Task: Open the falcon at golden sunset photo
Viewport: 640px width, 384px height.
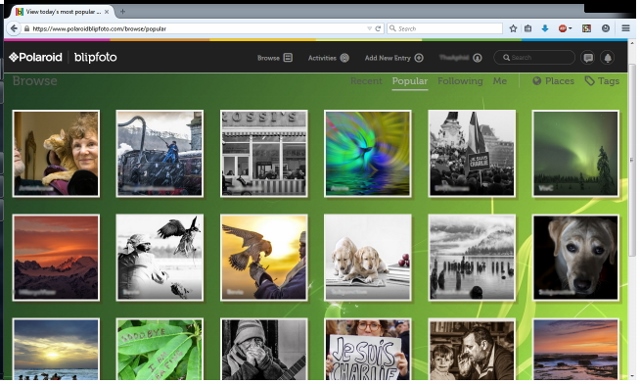Action: coord(264,257)
